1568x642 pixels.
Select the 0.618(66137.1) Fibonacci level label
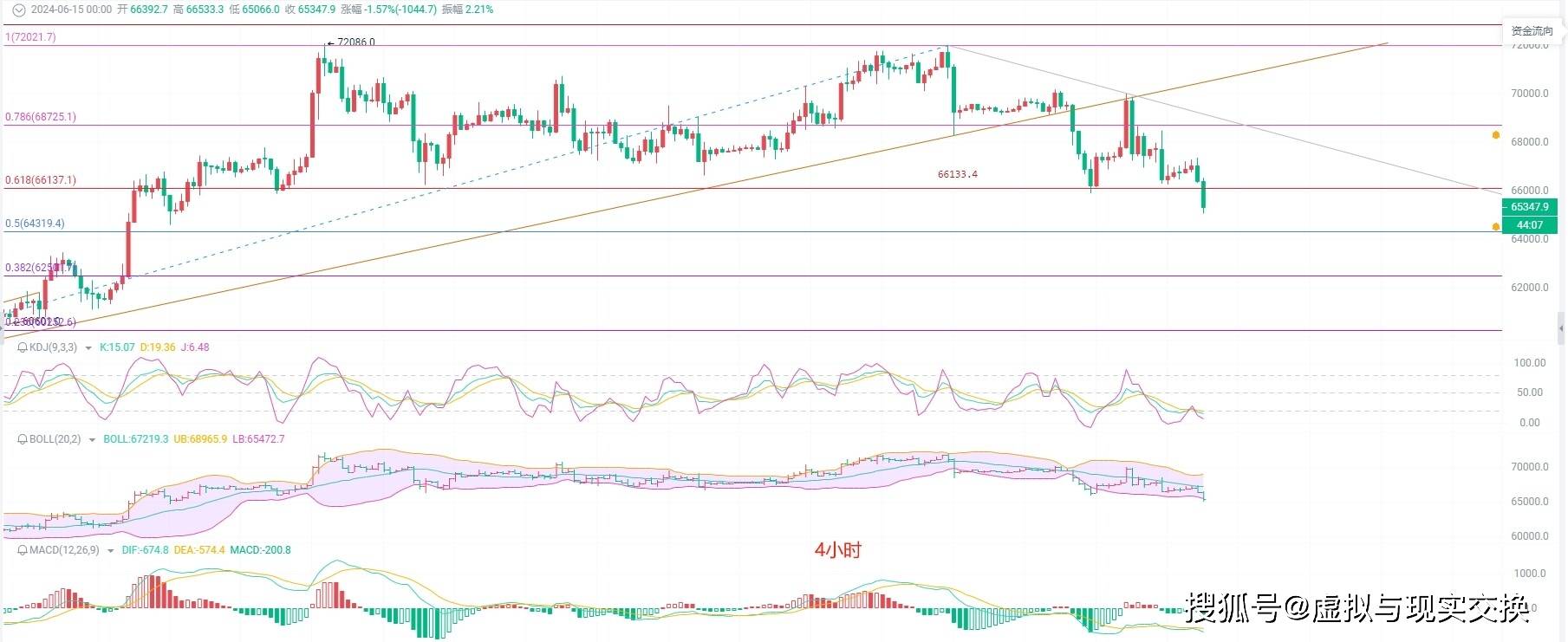(x=41, y=181)
